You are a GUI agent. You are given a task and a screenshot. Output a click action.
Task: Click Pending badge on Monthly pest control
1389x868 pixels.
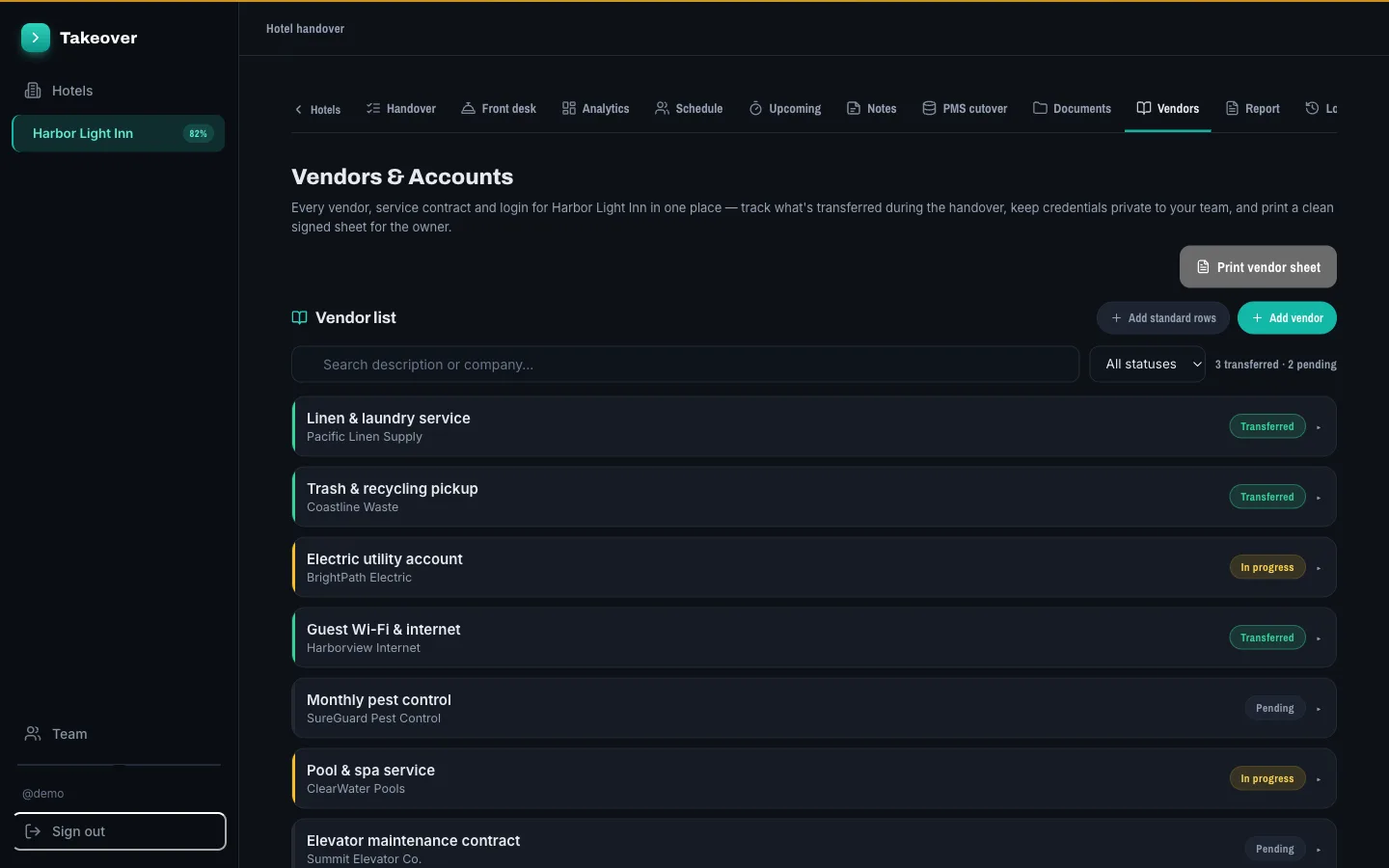[1275, 708]
